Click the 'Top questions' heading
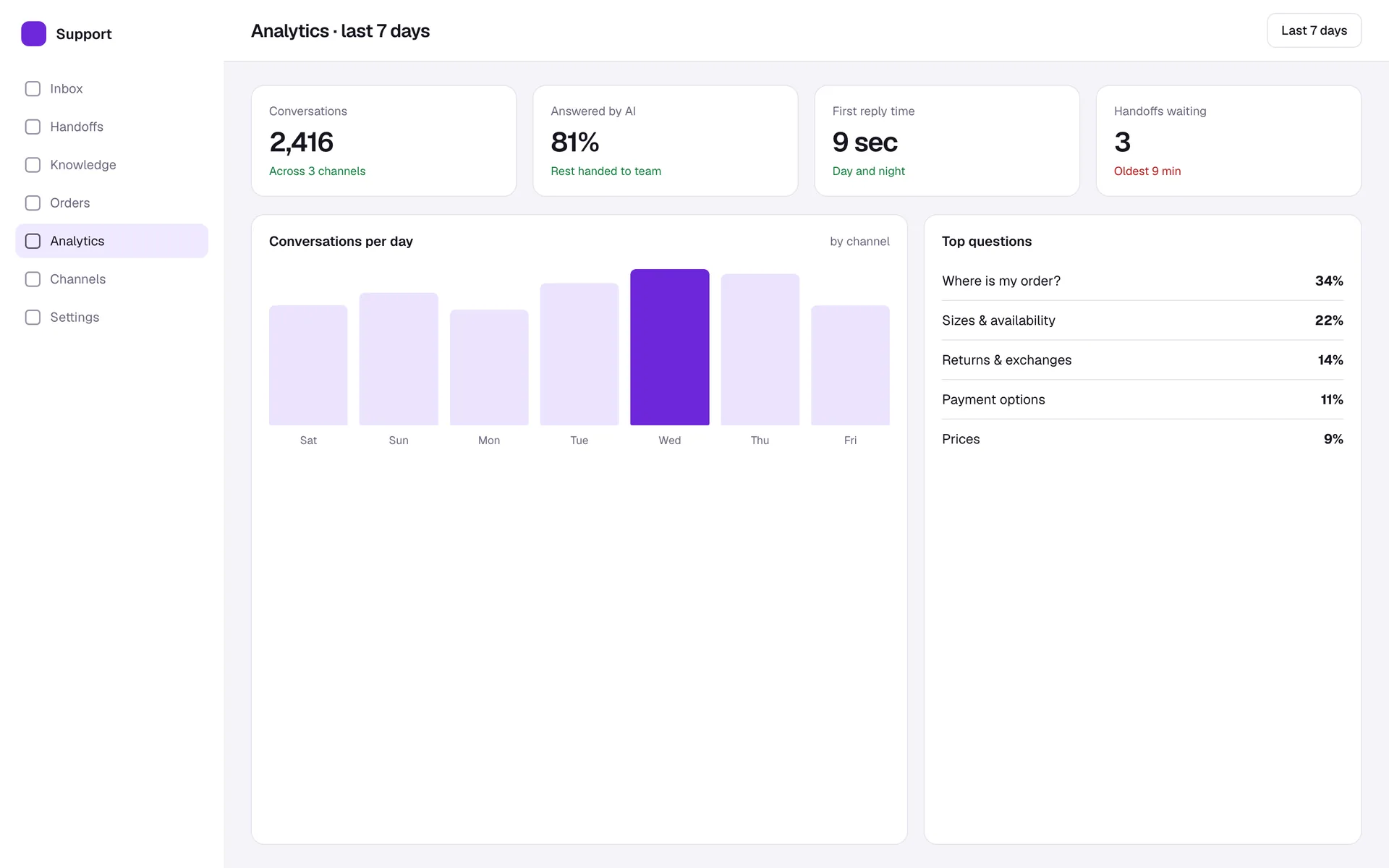Viewport: 1389px width, 868px height. pyautogui.click(x=987, y=242)
